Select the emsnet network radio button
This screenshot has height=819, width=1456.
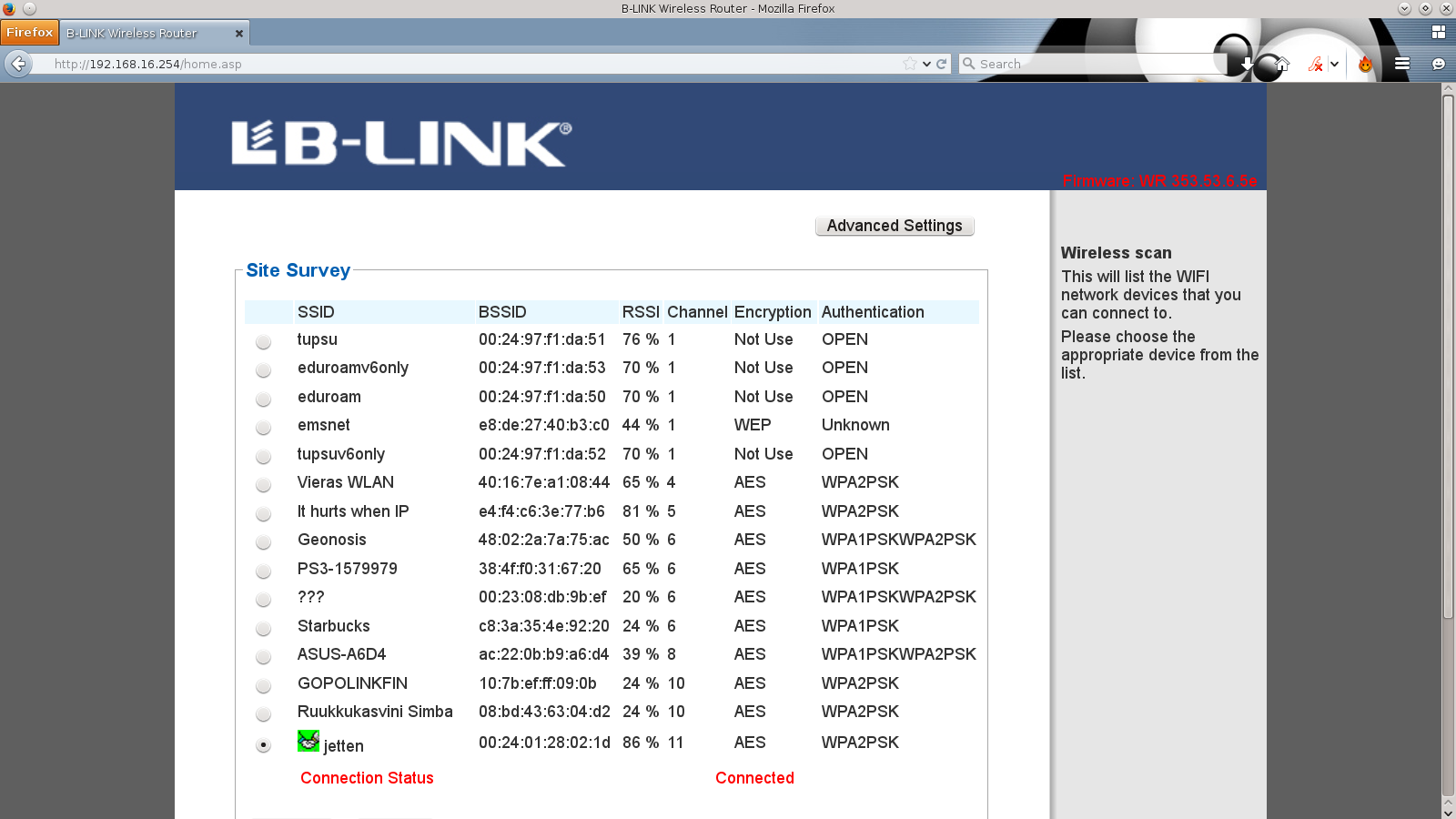(x=263, y=428)
